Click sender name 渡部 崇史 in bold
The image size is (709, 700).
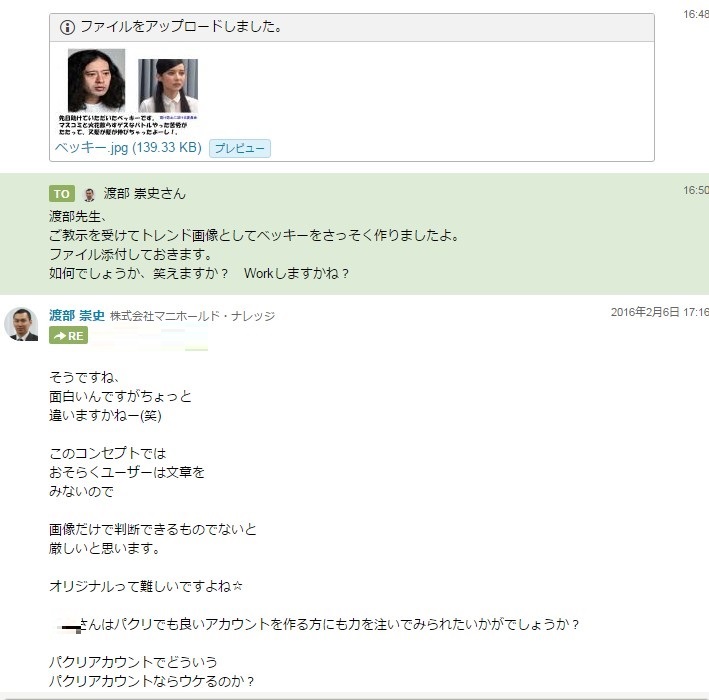(x=77, y=316)
